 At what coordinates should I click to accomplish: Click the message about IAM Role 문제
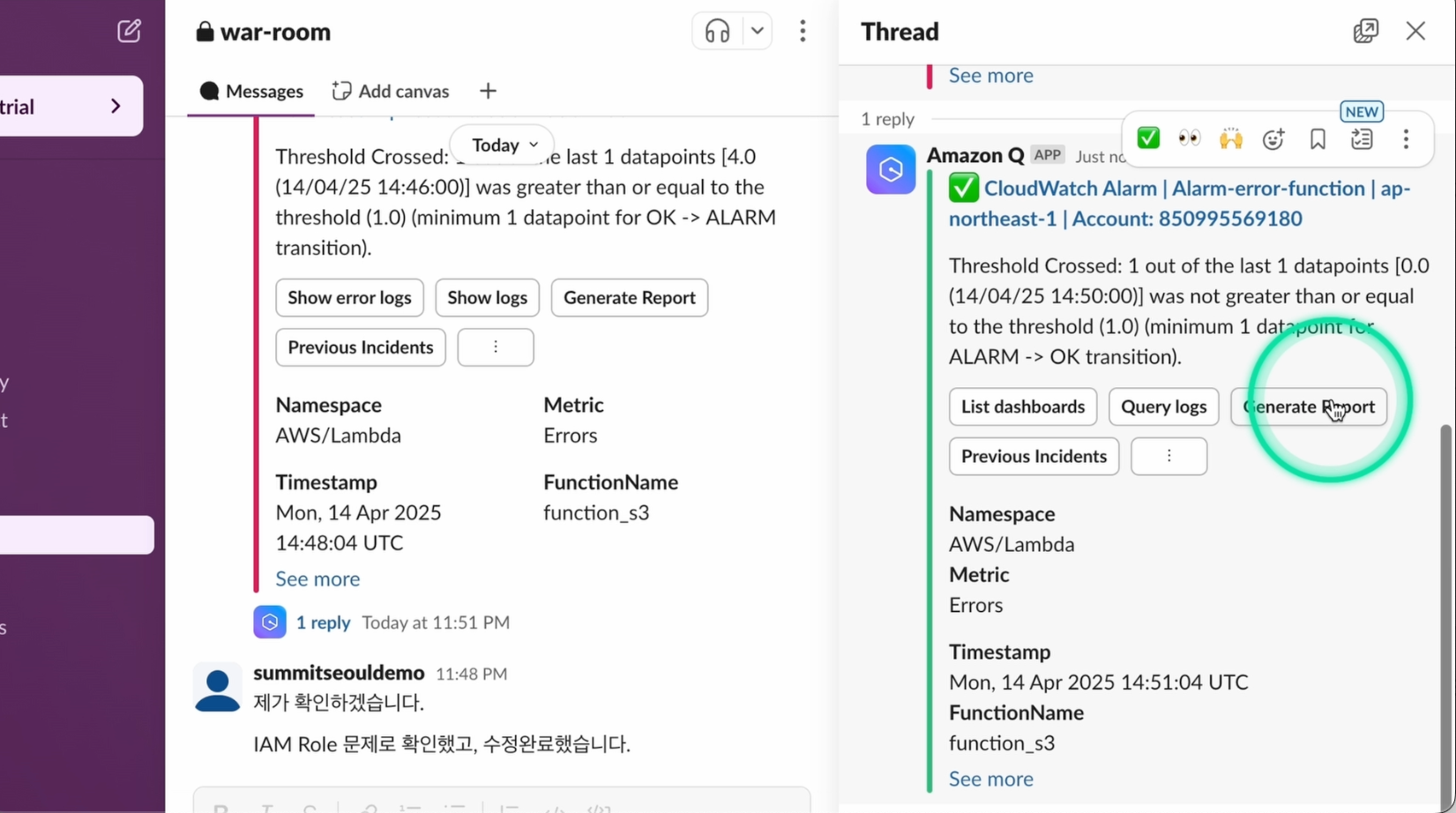click(442, 744)
